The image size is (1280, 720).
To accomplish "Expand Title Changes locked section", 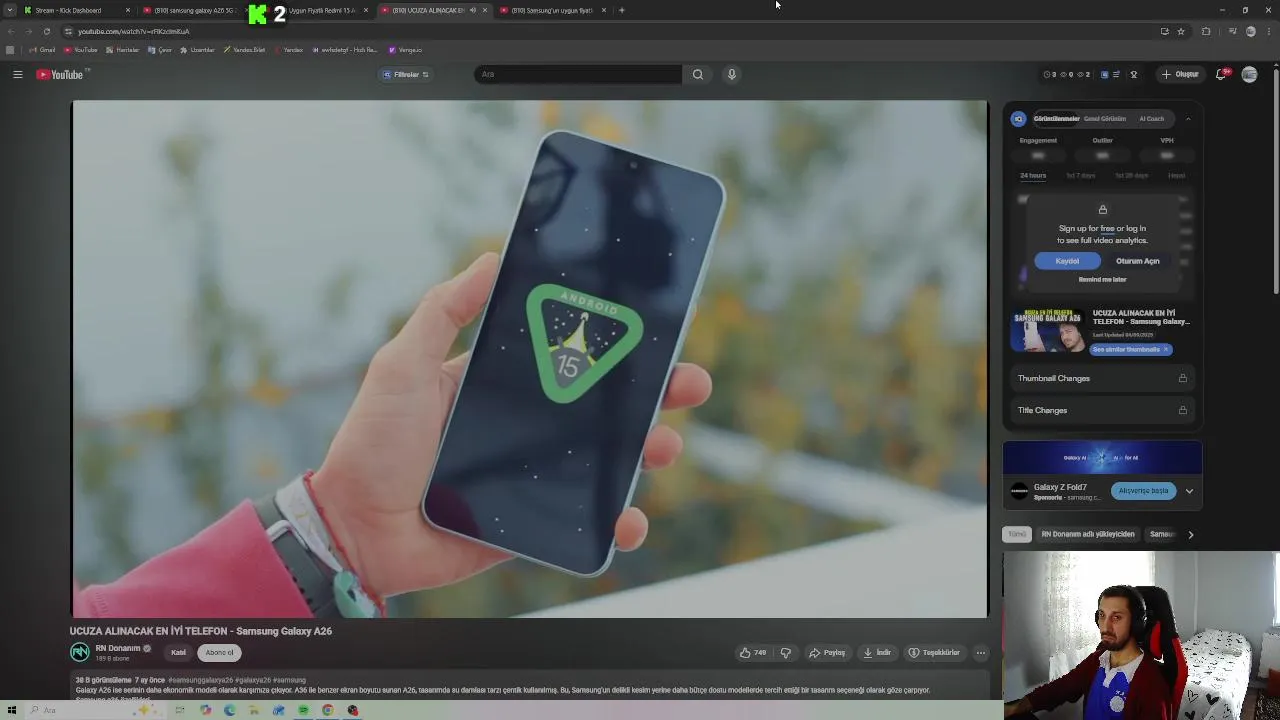I will coord(1102,410).
